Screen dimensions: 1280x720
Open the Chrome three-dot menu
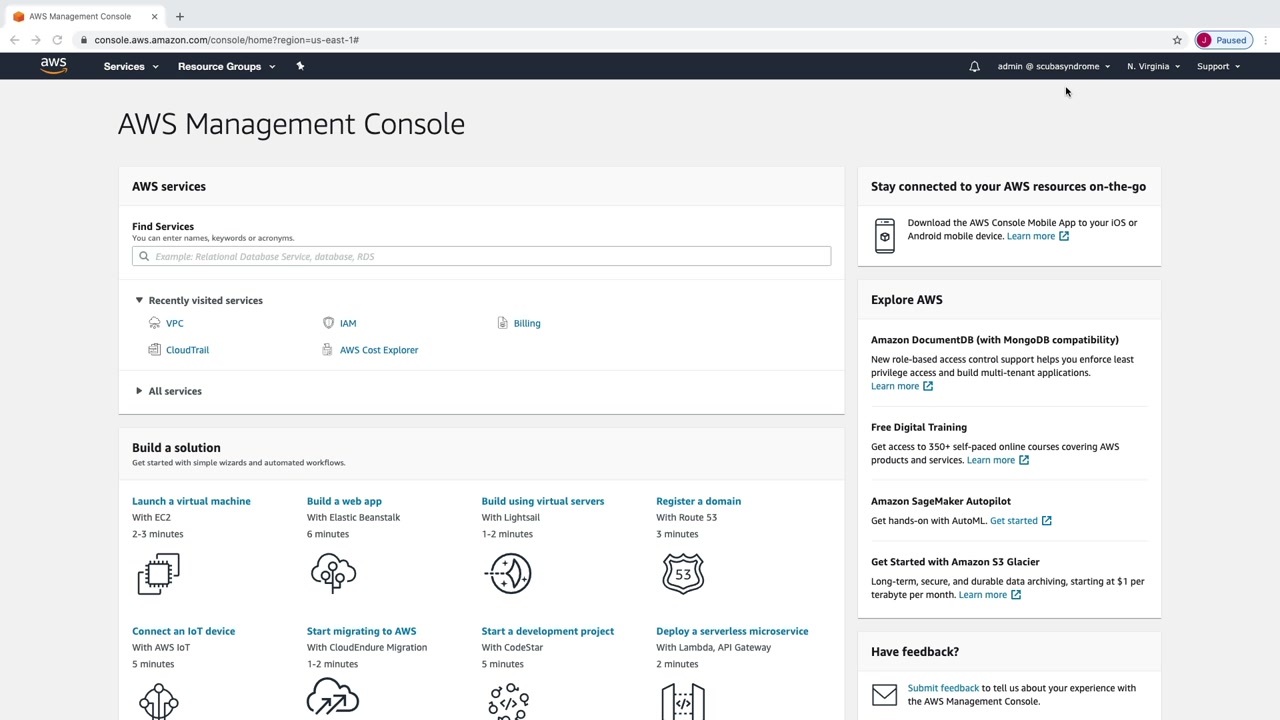1266,40
